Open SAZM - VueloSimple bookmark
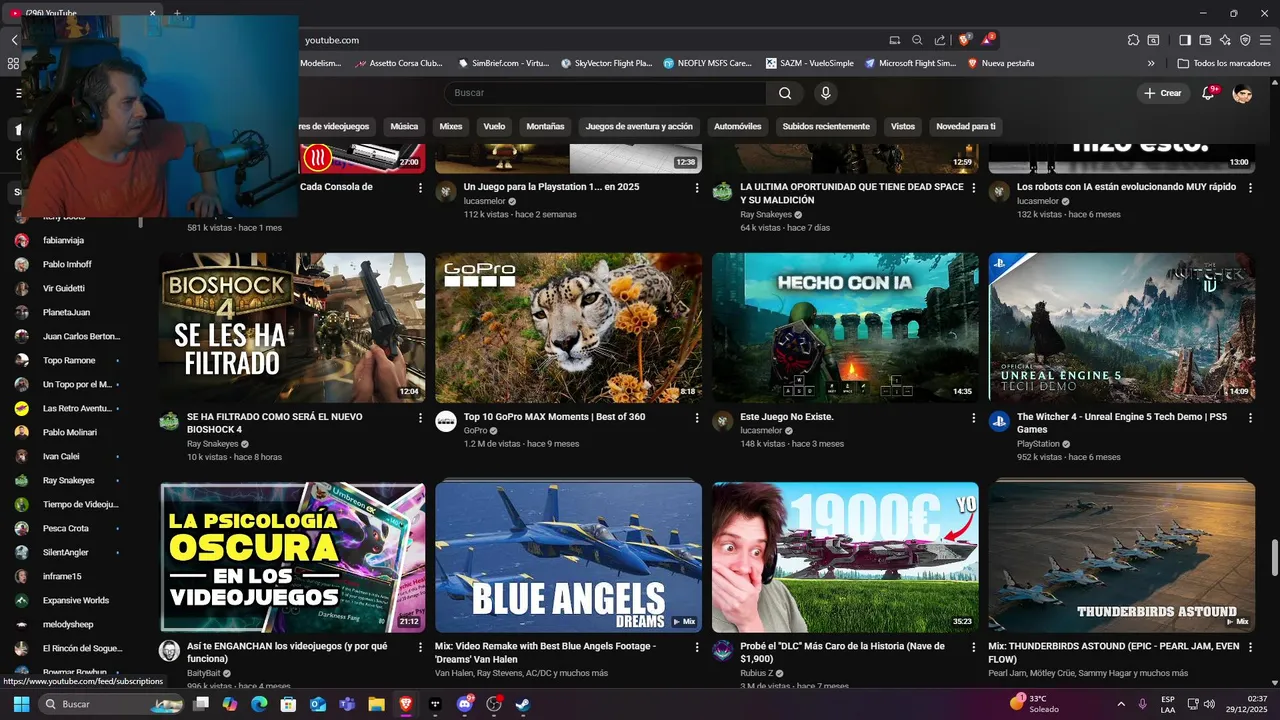The width and height of the screenshot is (1280, 720). (x=810, y=63)
